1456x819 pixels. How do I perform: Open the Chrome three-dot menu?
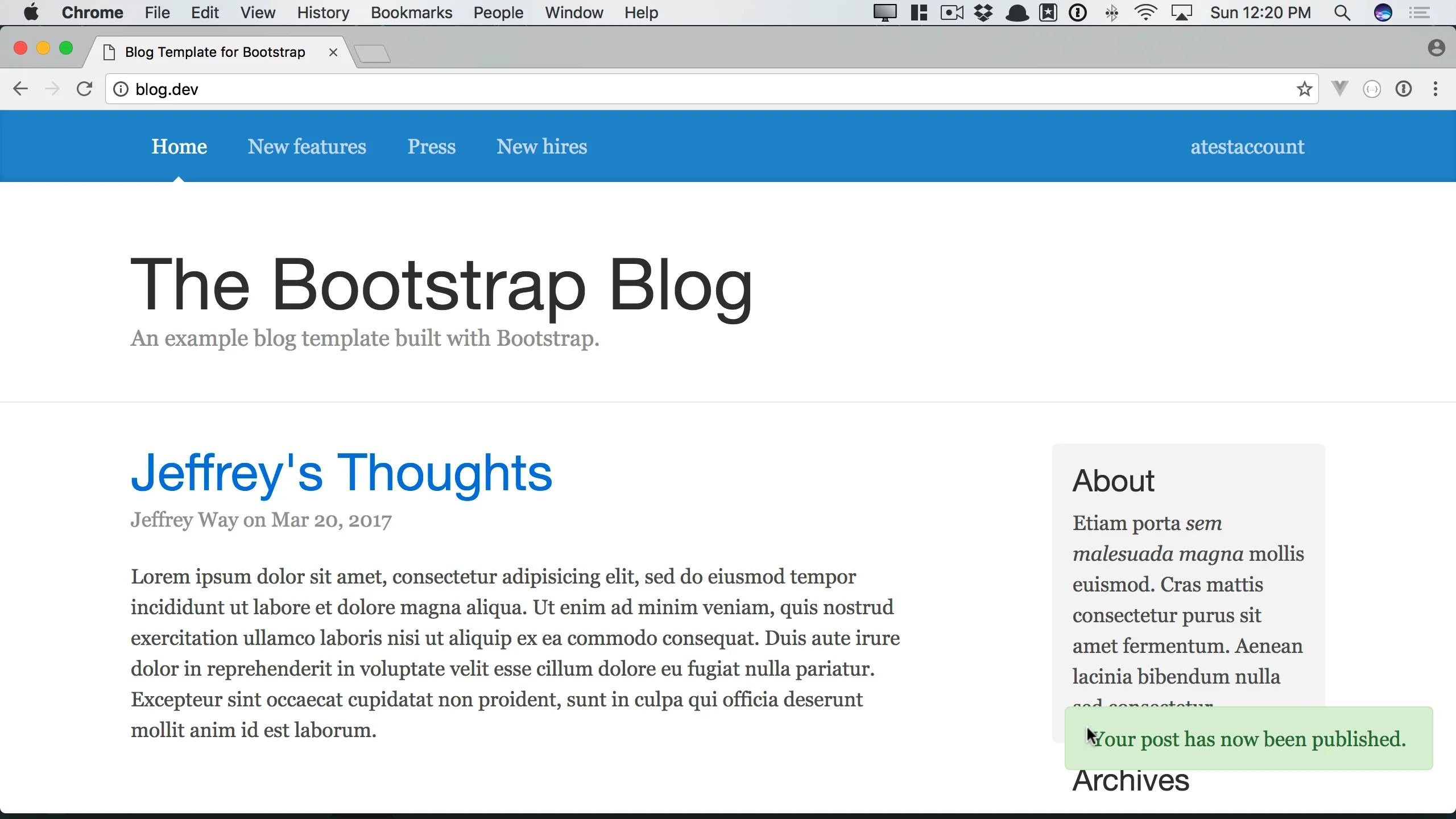pyautogui.click(x=1436, y=89)
